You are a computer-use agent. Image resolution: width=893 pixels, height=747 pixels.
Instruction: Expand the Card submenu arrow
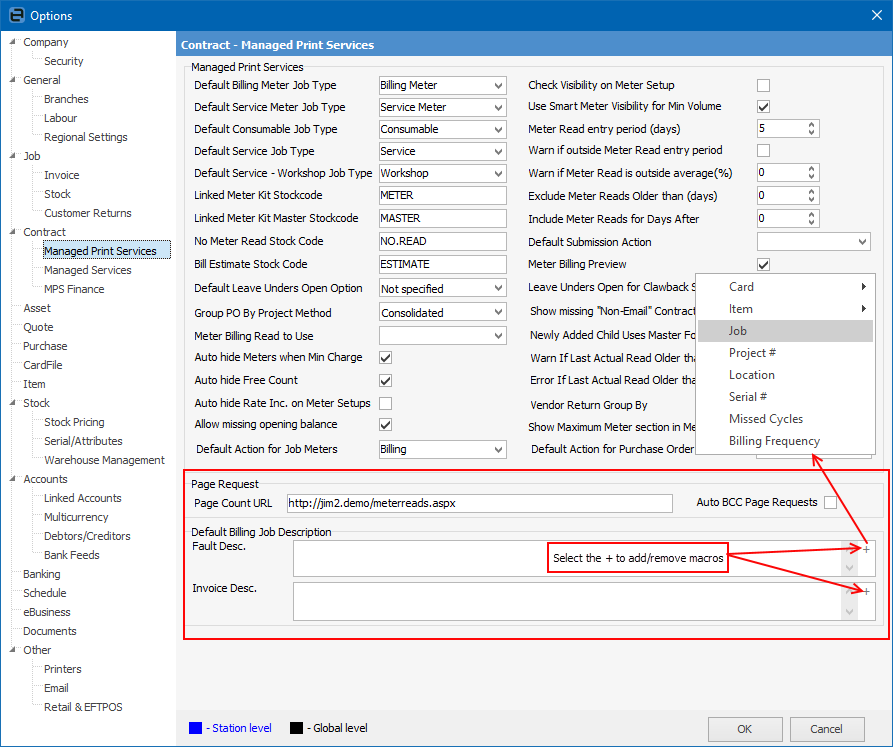[x=863, y=287]
